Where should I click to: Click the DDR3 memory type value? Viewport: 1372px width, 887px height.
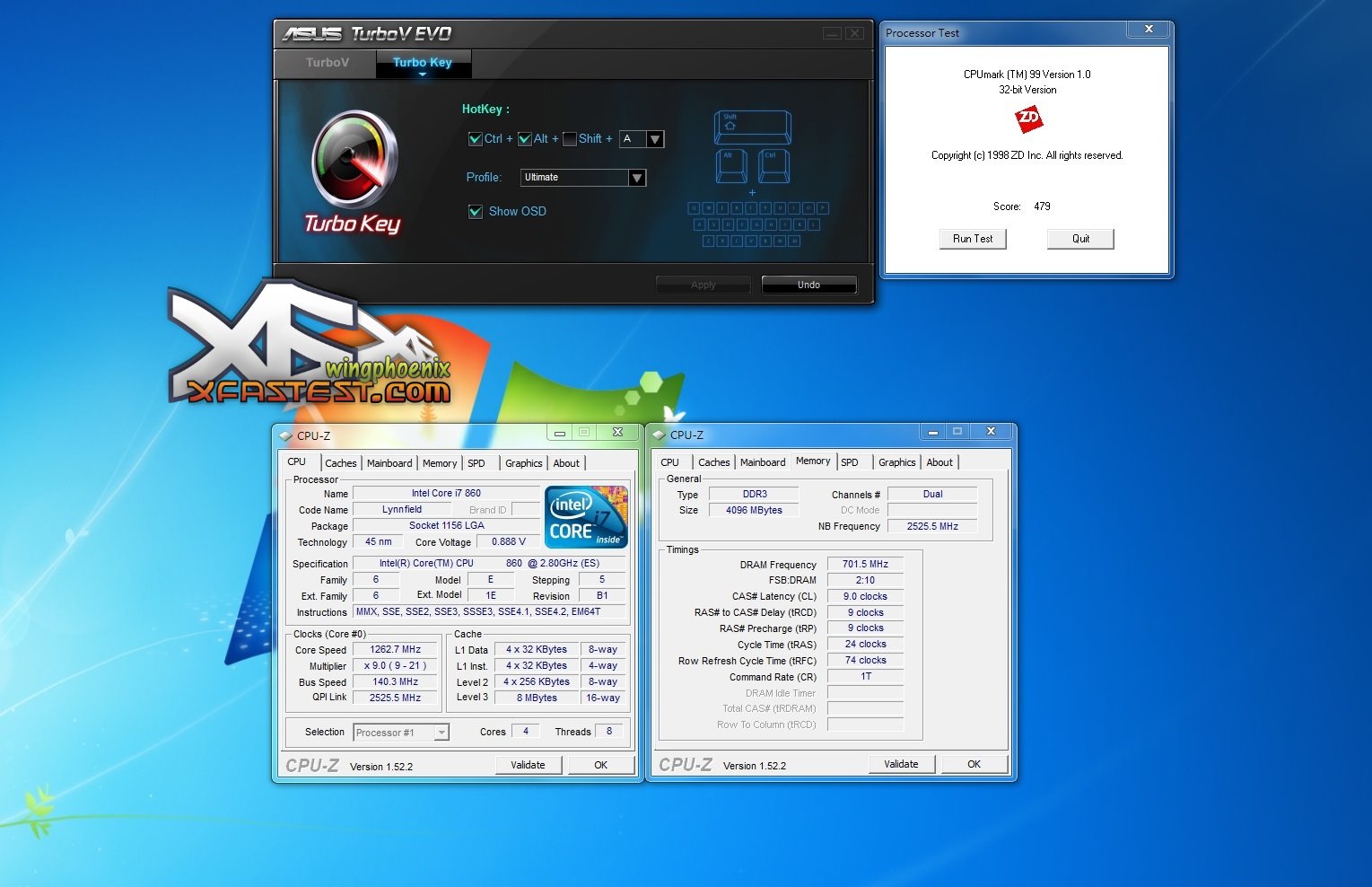(x=755, y=495)
